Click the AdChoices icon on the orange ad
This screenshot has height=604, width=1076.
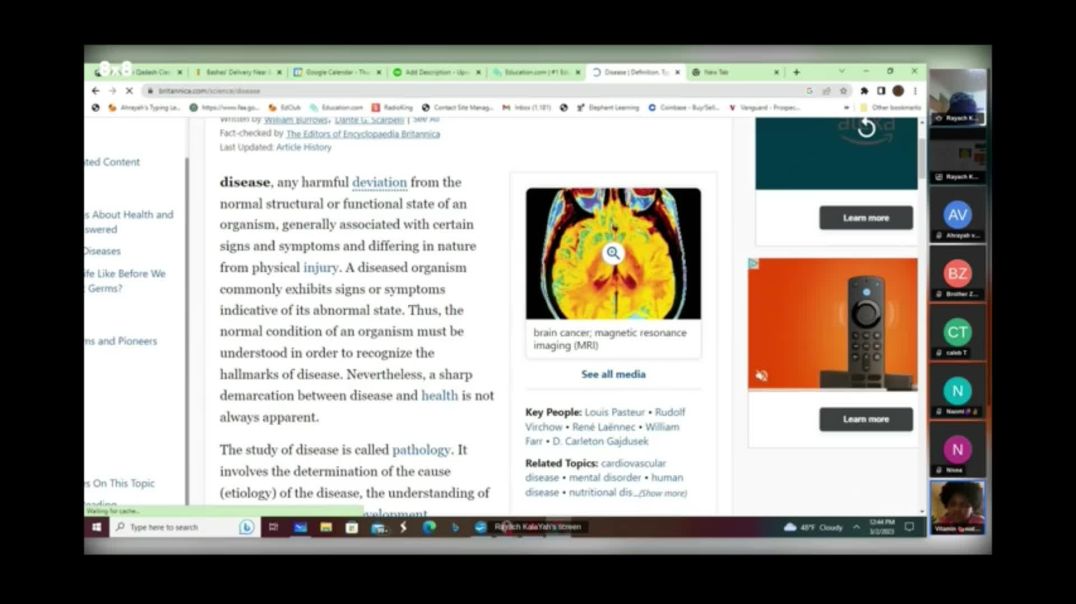pos(753,264)
